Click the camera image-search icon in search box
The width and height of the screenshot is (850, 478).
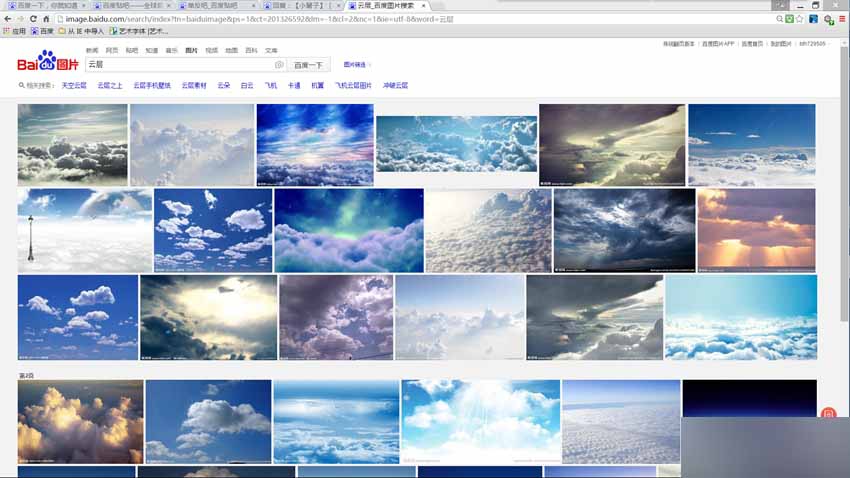[279, 64]
